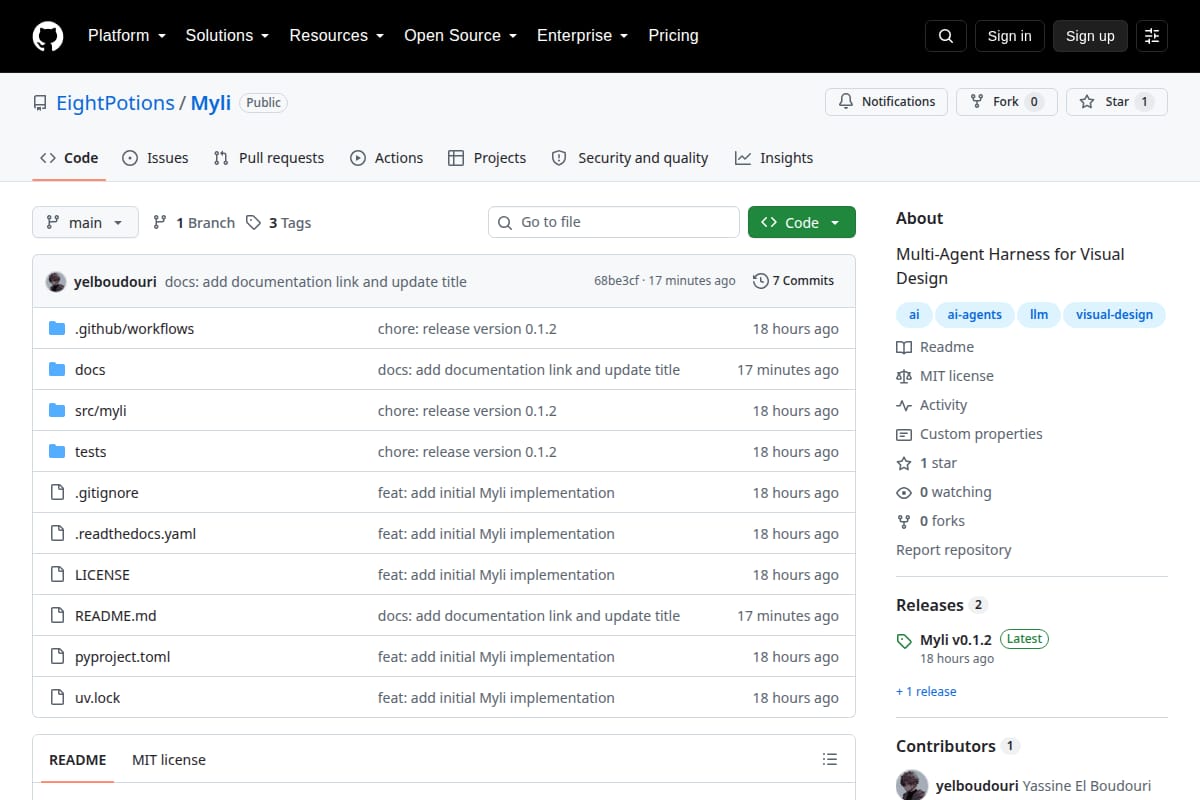Click the .github/workflows folder icon
This screenshot has height=800, width=1200.
pos(57,329)
